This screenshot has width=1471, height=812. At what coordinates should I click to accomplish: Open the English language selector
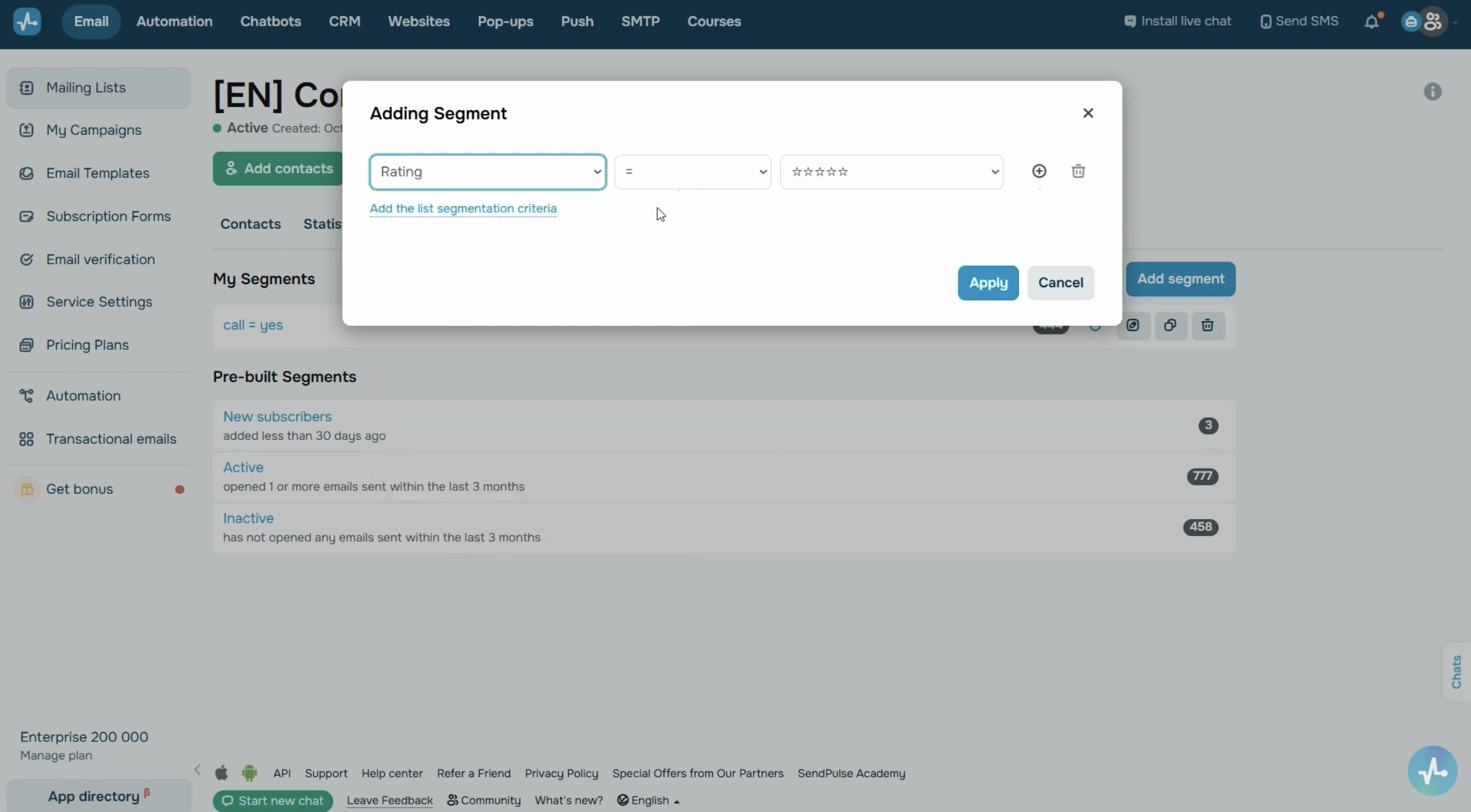click(648, 801)
